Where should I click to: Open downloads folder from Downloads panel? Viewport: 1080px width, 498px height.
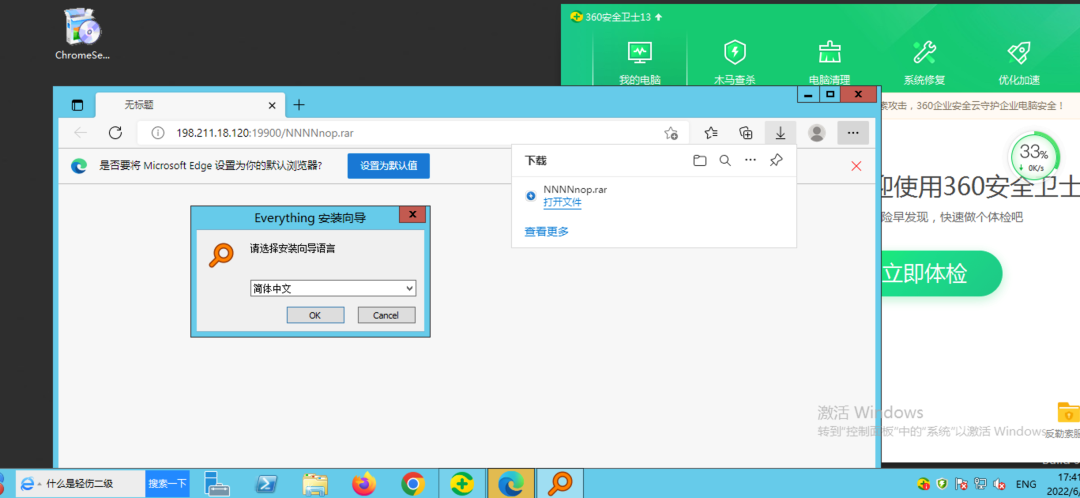coord(700,160)
